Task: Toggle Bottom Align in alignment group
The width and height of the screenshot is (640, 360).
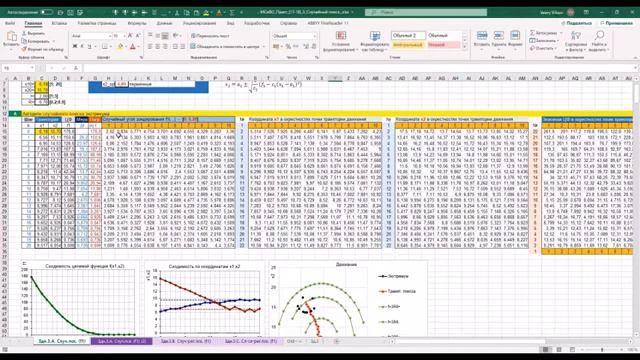Action: [x=165, y=36]
